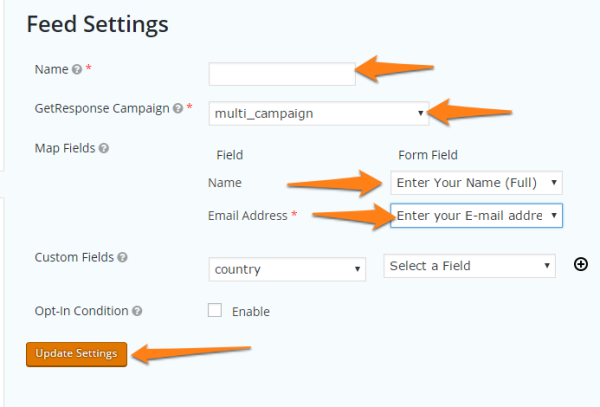600x407 pixels.
Task: Click the Opt-In Condition help icon
Action: [x=137, y=311]
